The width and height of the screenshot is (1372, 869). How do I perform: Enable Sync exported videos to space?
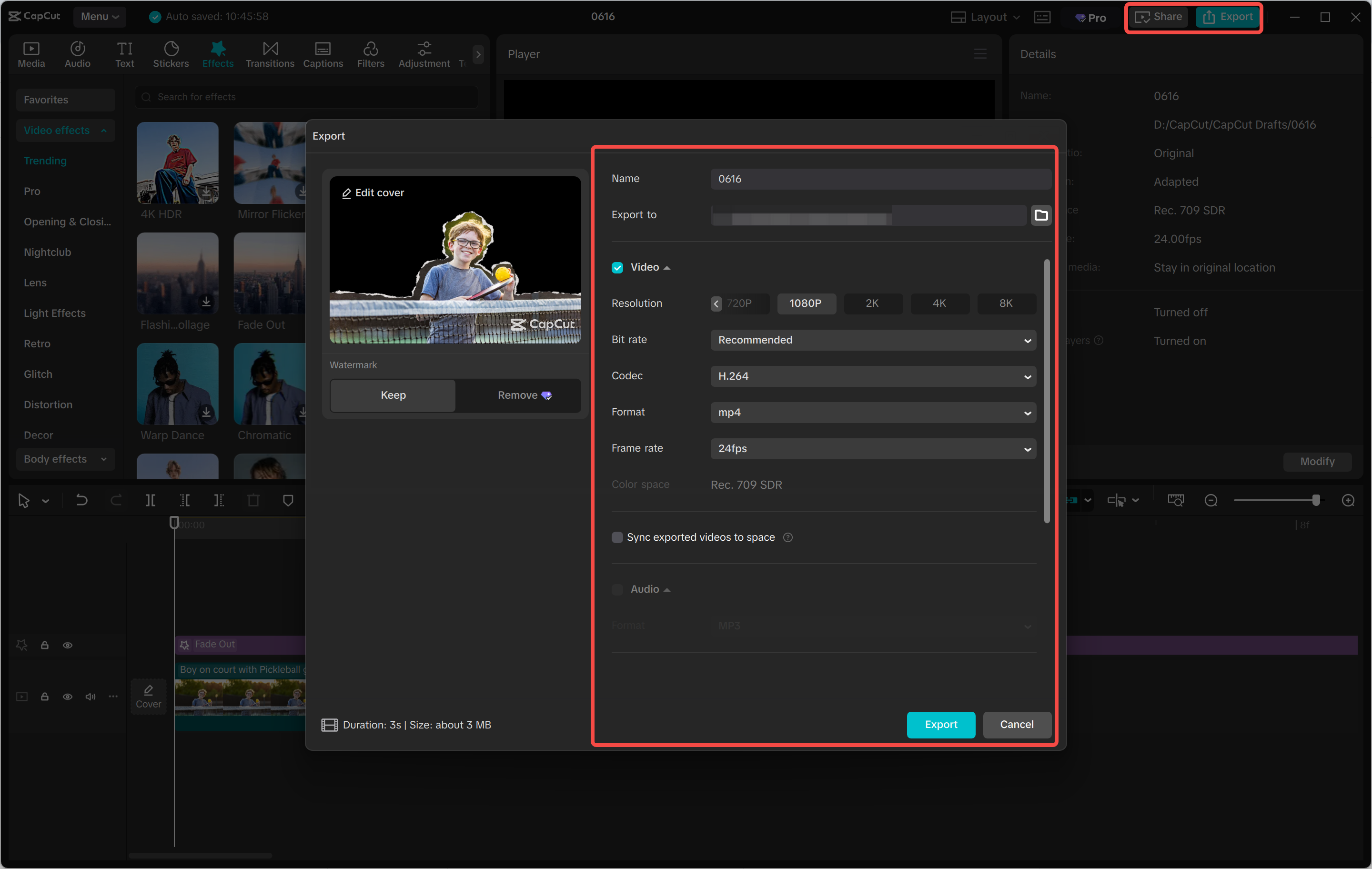(617, 537)
